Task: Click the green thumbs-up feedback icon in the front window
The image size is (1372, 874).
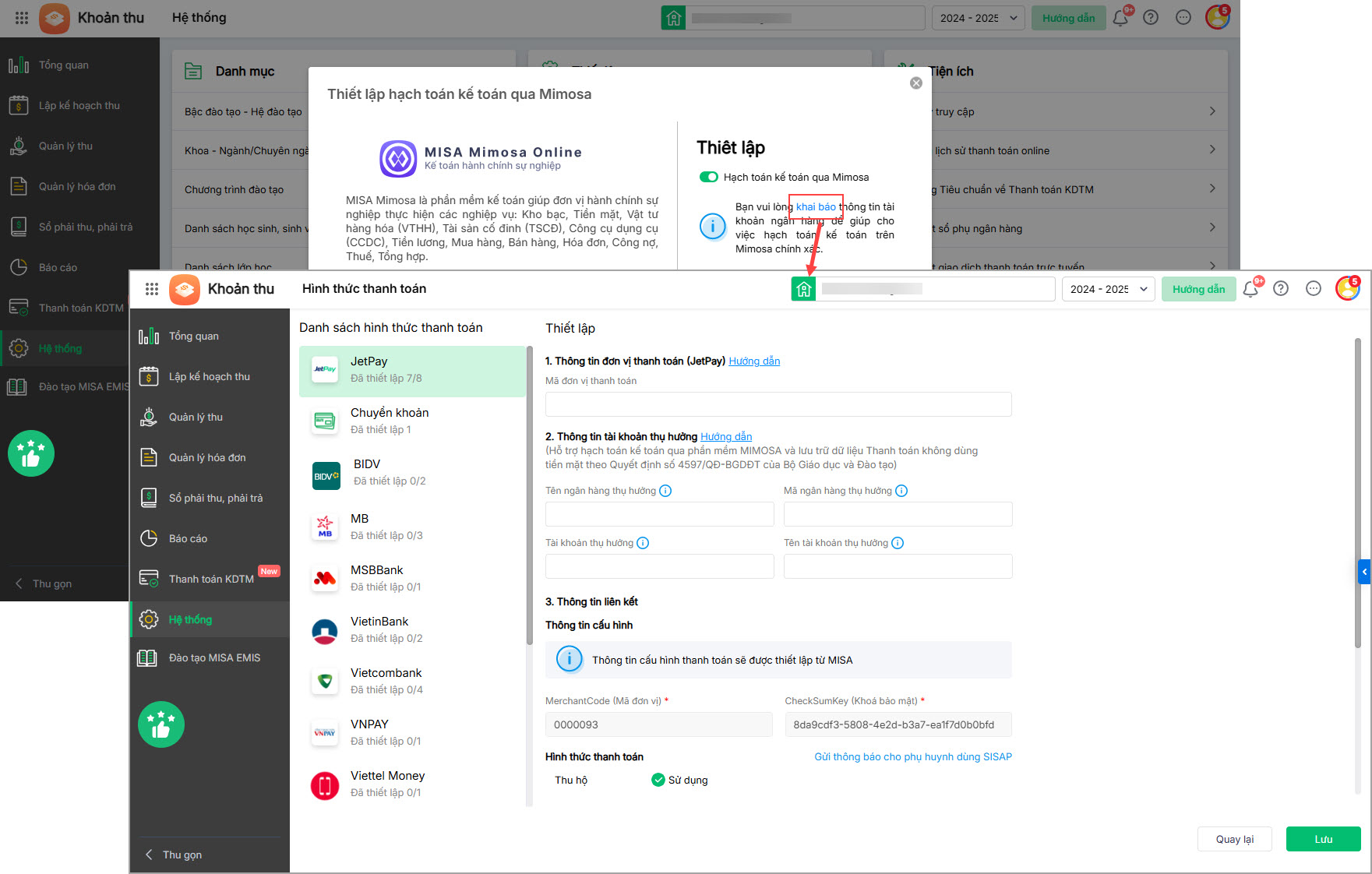Action: pos(161,724)
